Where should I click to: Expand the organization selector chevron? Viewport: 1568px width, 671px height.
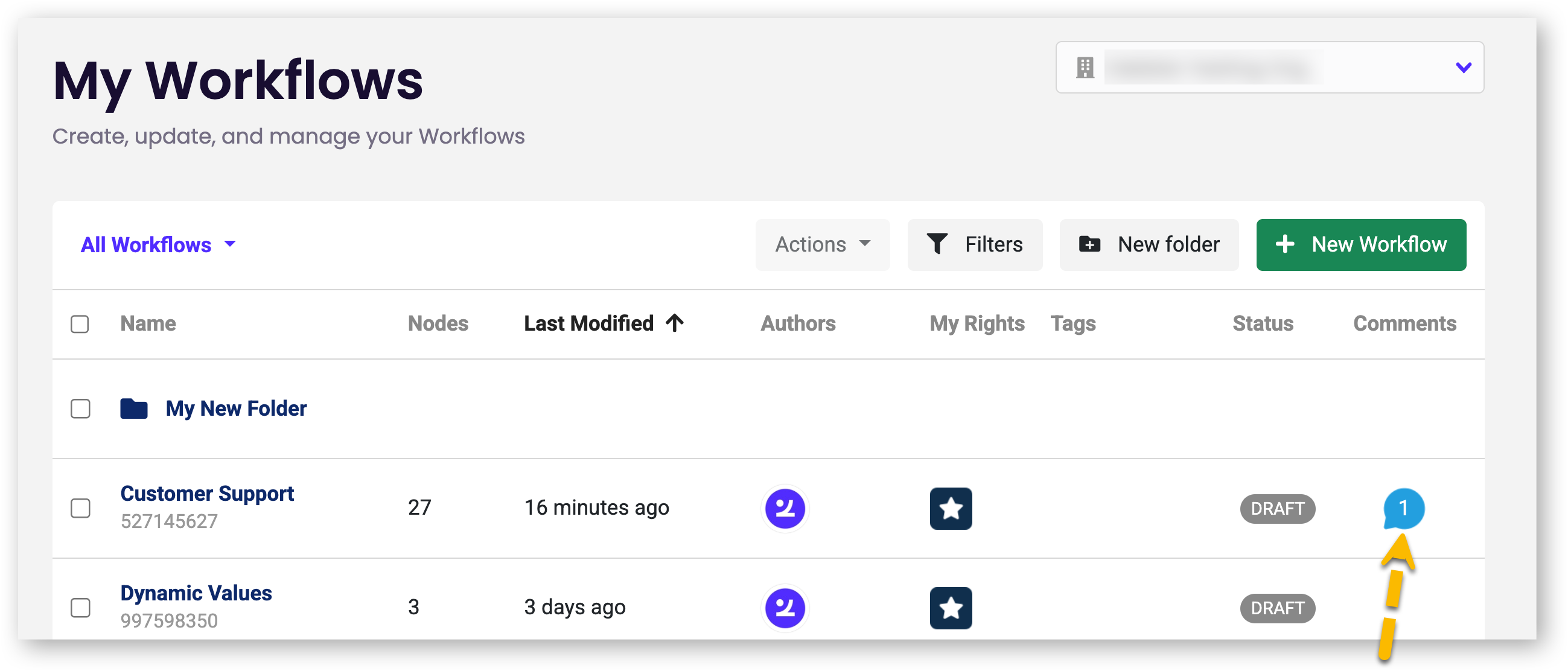(x=1464, y=68)
